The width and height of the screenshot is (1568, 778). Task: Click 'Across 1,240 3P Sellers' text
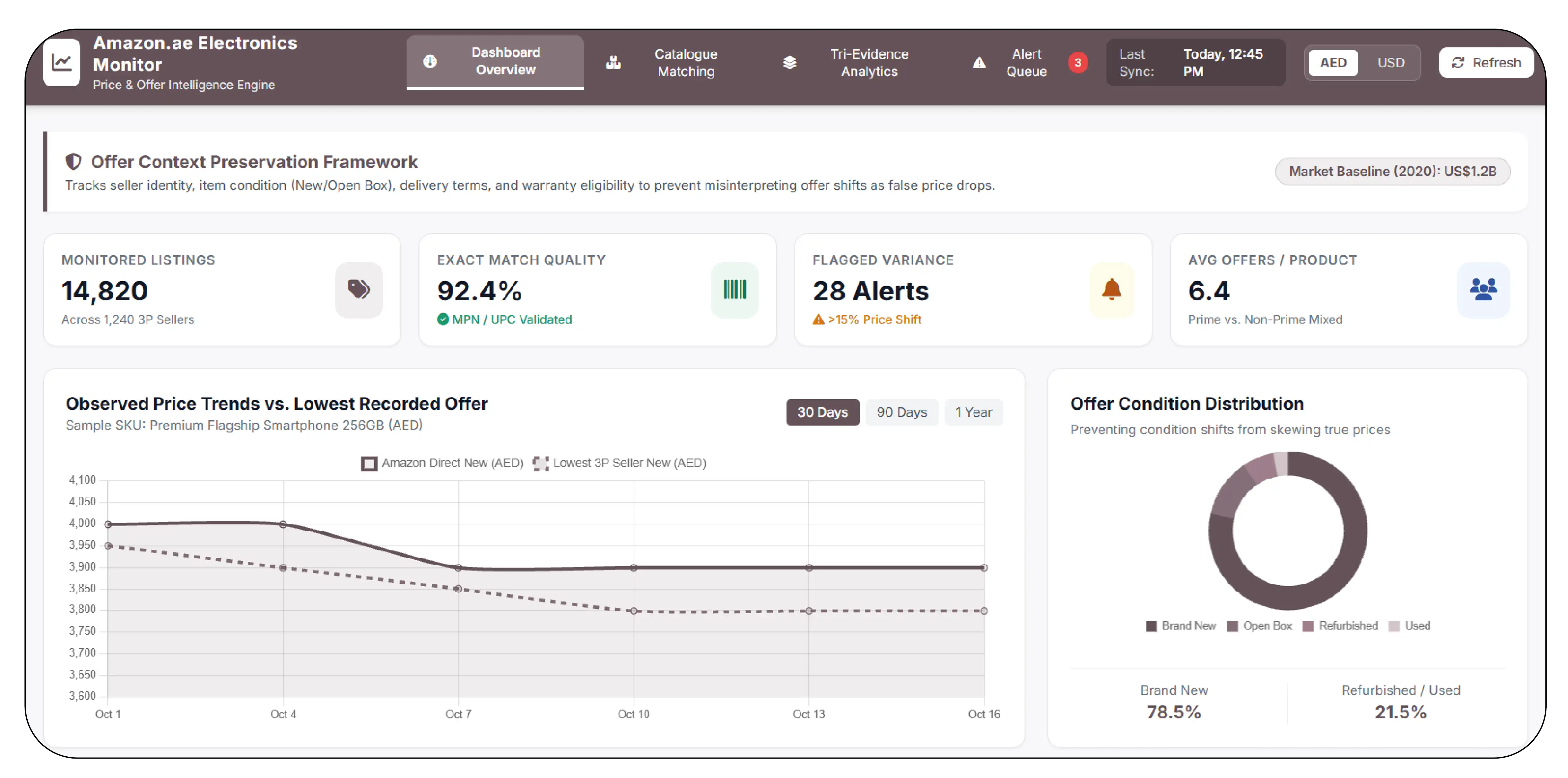pos(128,319)
